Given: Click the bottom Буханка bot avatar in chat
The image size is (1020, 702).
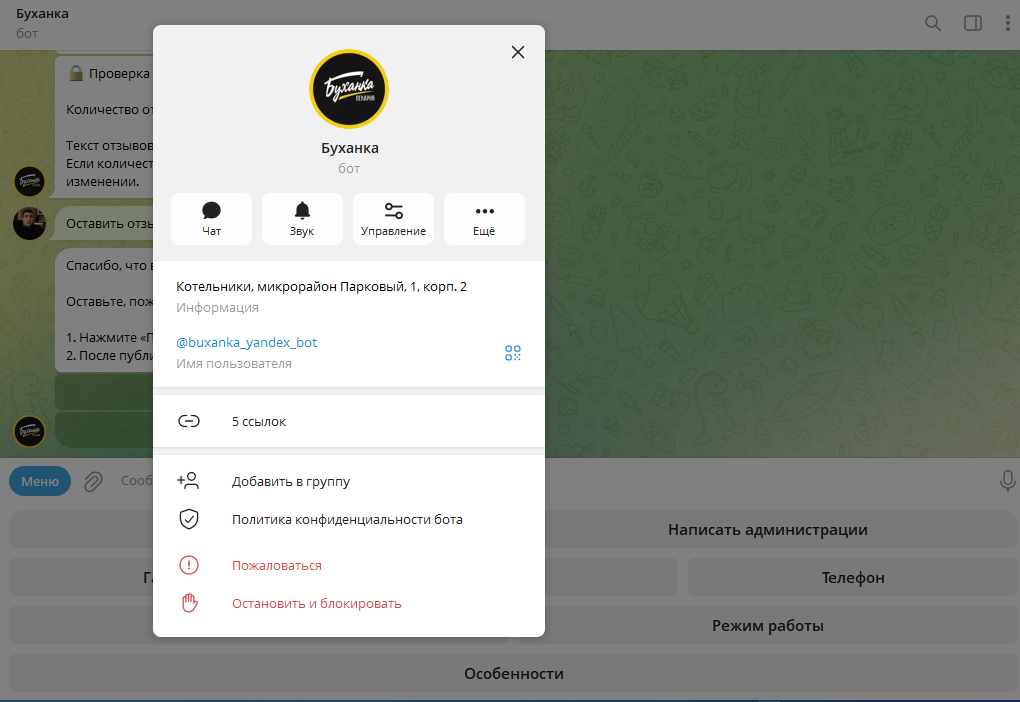Looking at the screenshot, I should tap(29, 431).
